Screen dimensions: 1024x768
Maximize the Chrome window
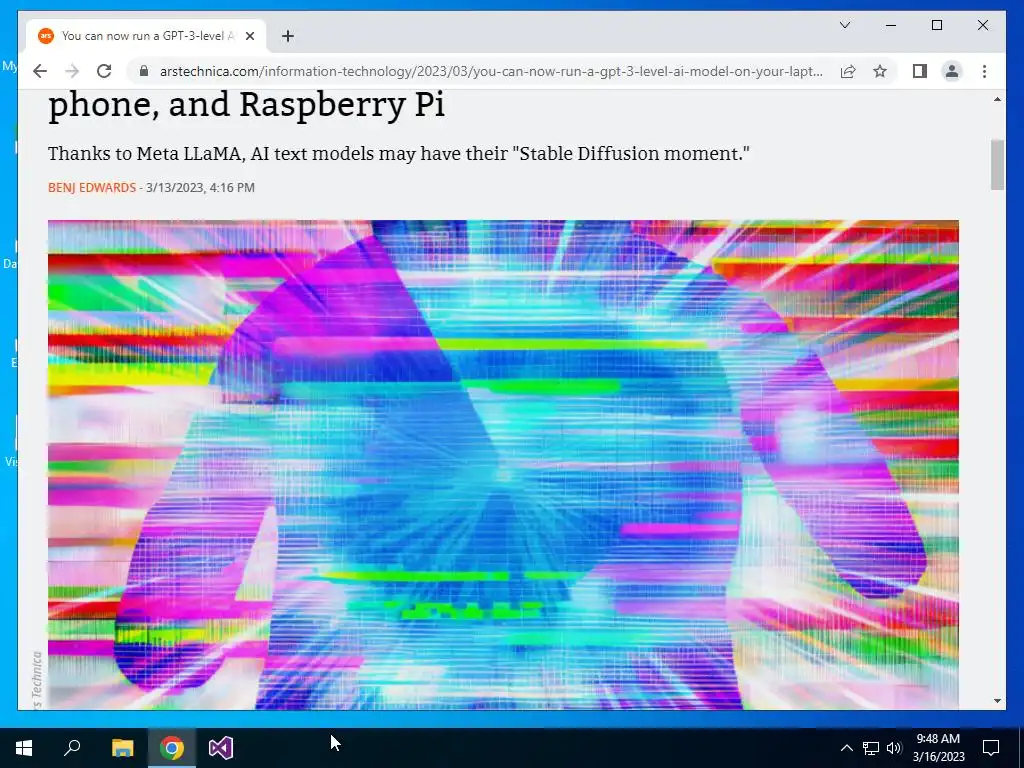coord(936,25)
